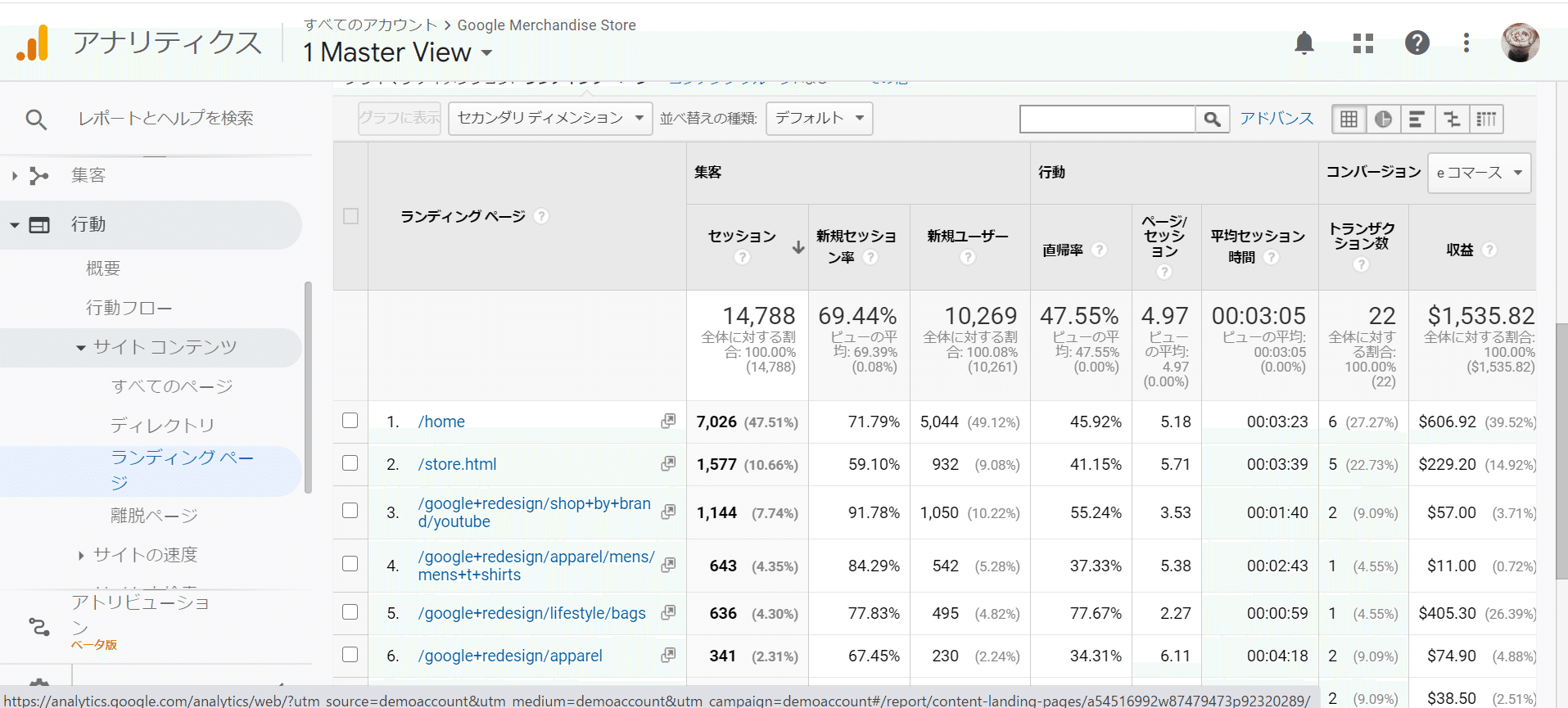Show help for 直帰率 column
The height and width of the screenshot is (708, 1568).
[1100, 250]
